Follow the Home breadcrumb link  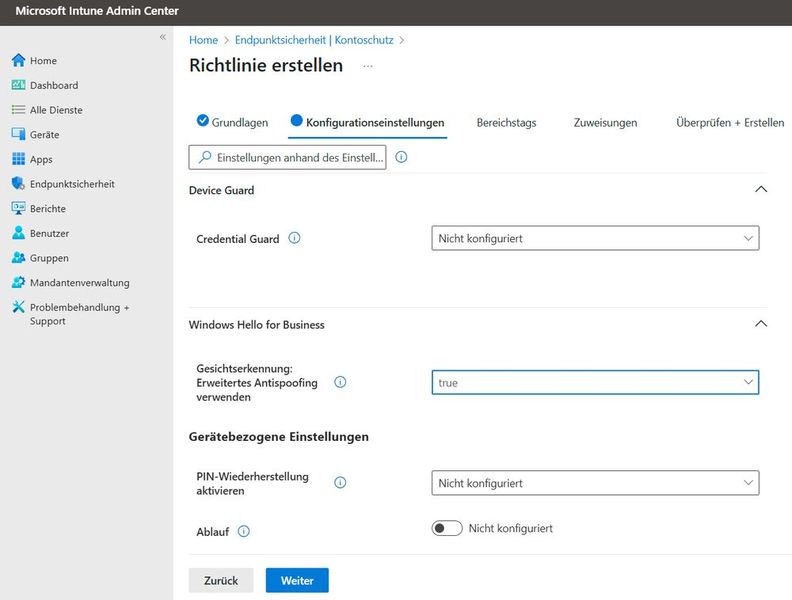(x=204, y=40)
